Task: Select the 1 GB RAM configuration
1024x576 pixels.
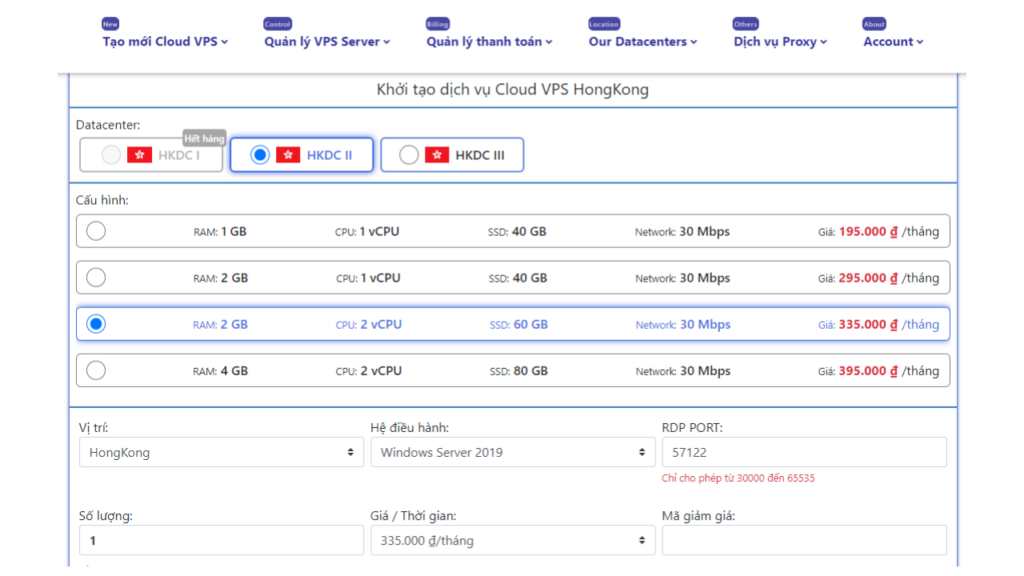Action: (96, 231)
